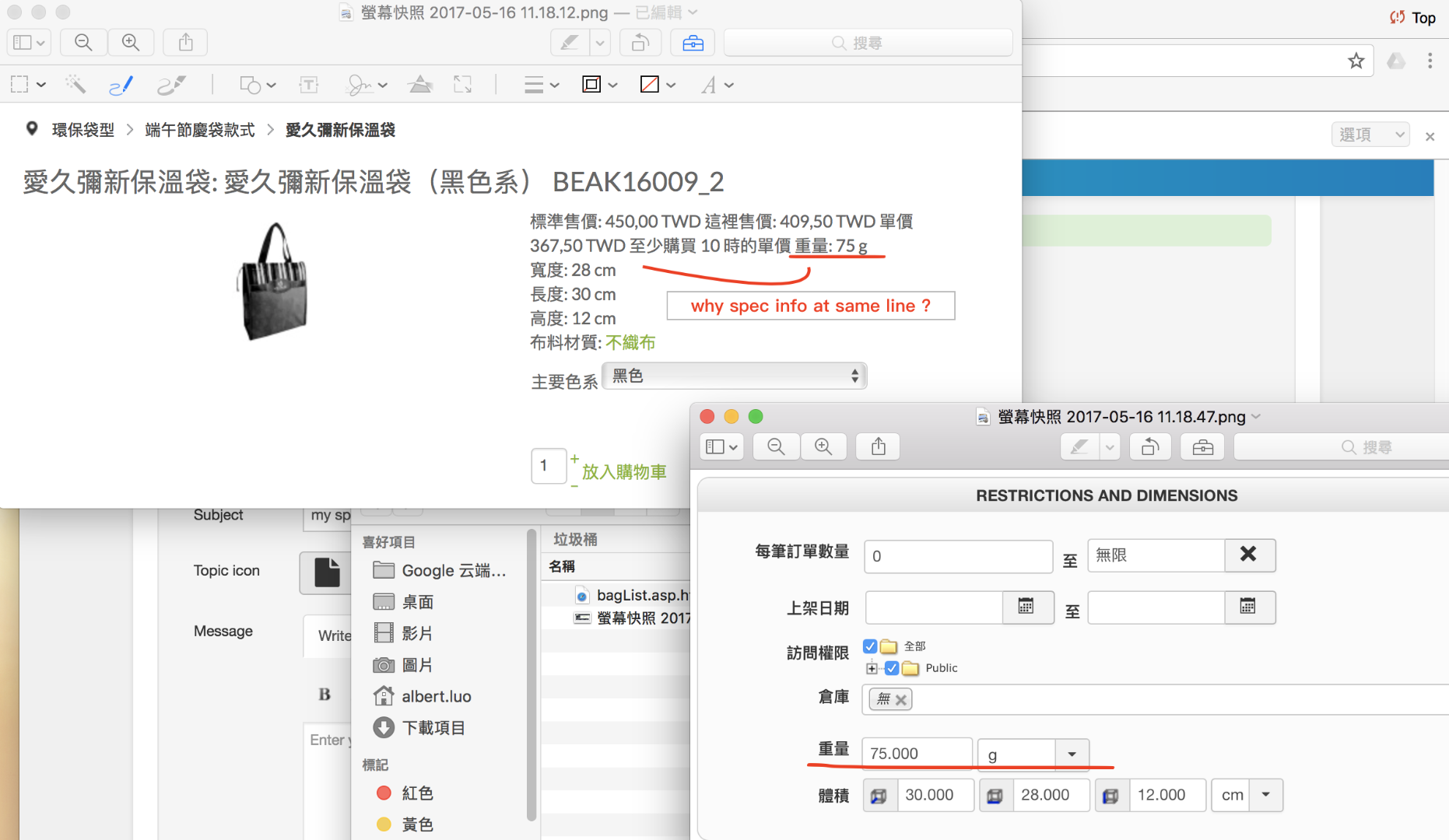The height and width of the screenshot is (840, 1449).
Task: Zoom in in the 11.18.12 Preview window
Action: click(x=131, y=42)
